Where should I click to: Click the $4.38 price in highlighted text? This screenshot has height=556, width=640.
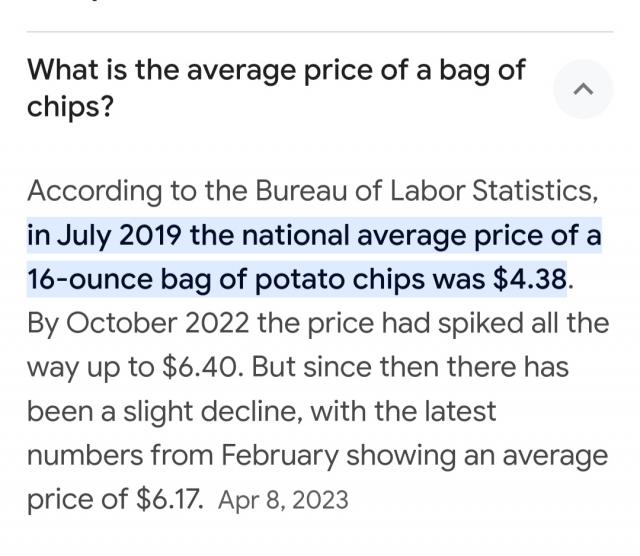pyautogui.click(x=530, y=279)
